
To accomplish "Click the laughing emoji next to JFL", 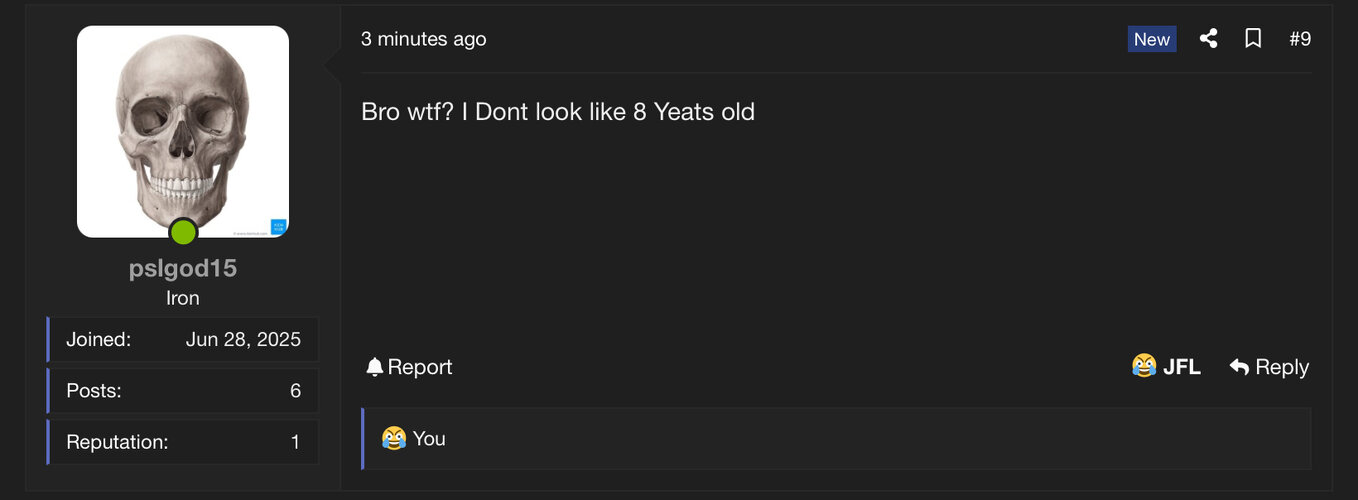I will click(x=1144, y=367).
